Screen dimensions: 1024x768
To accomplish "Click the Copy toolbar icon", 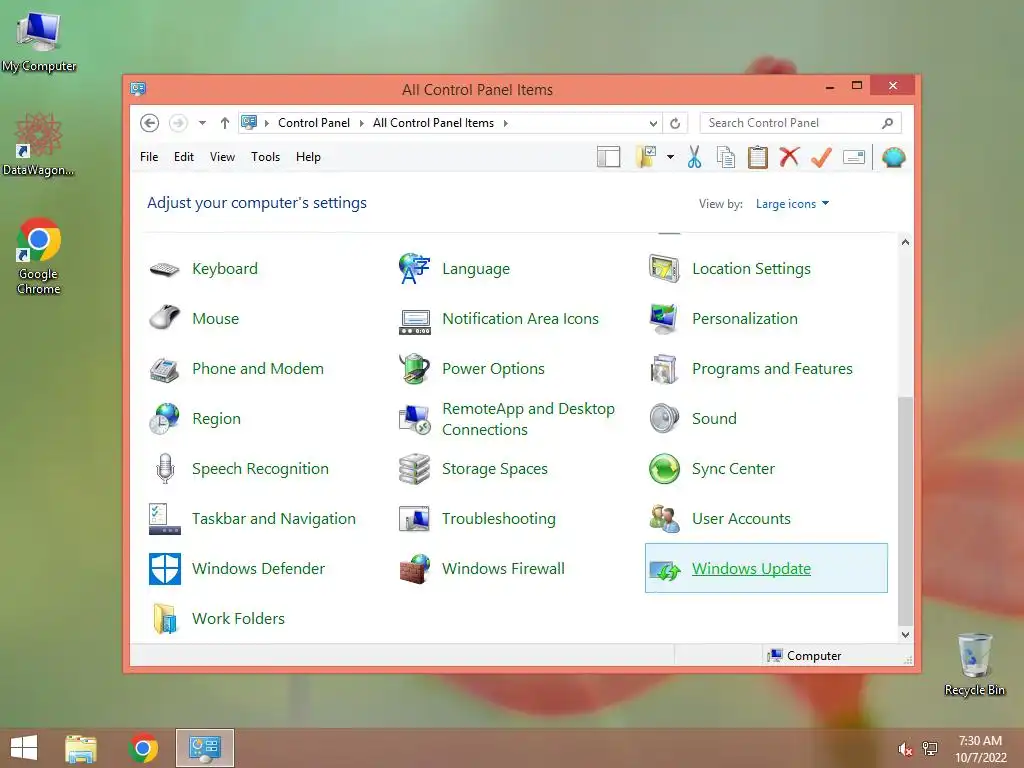I will point(726,157).
